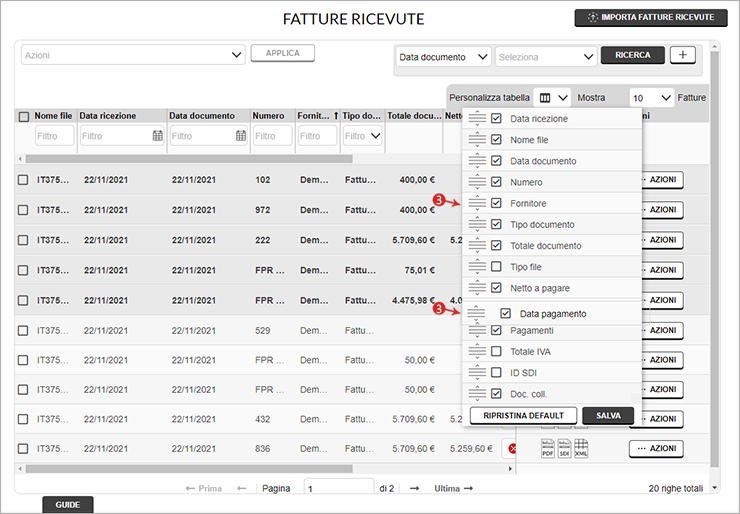Open the Mostra rows-per-page dropdown
The height and width of the screenshot is (514, 740).
tap(652, 98)
